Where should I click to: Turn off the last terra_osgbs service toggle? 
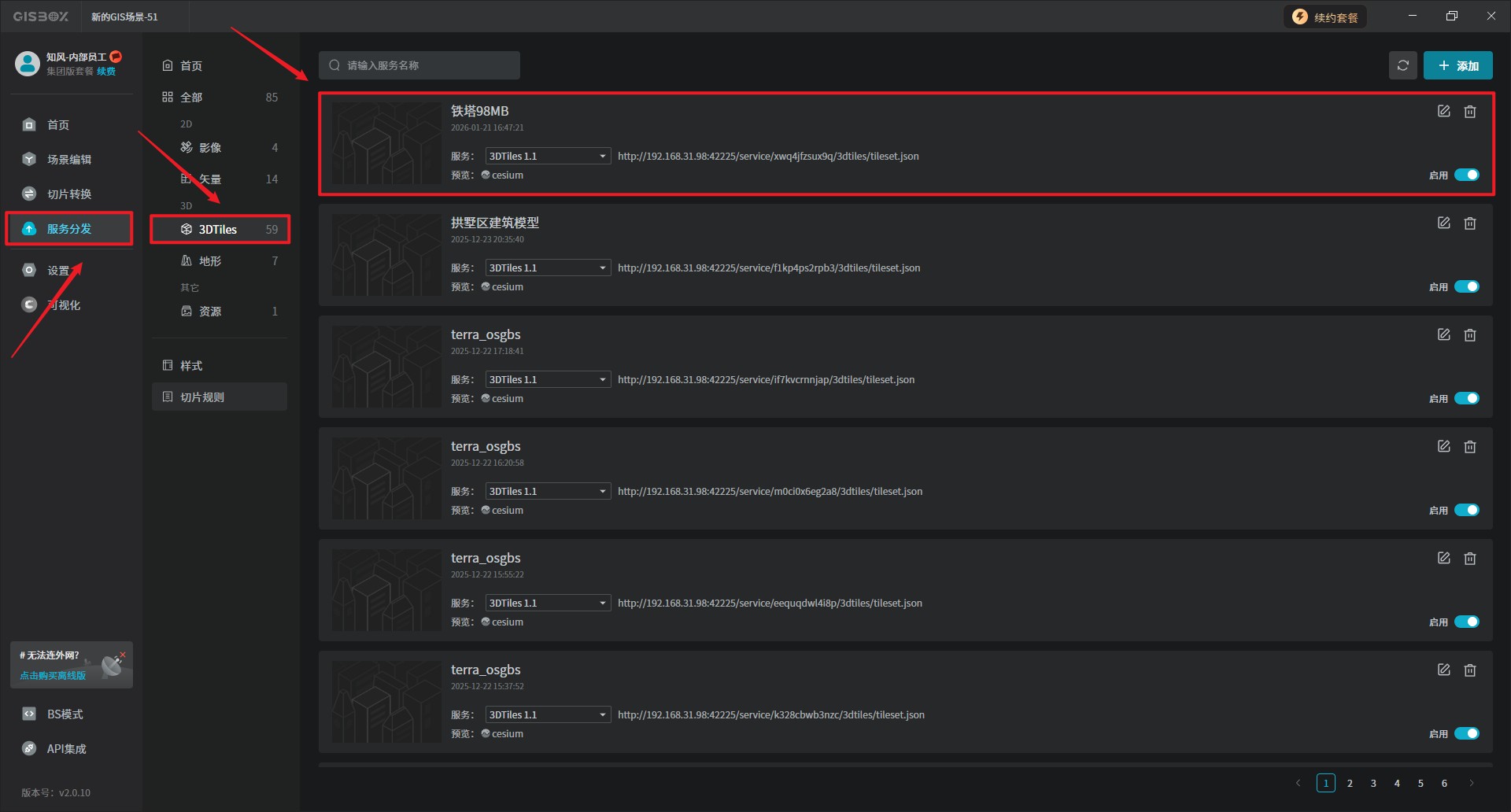click(1466, 734)
